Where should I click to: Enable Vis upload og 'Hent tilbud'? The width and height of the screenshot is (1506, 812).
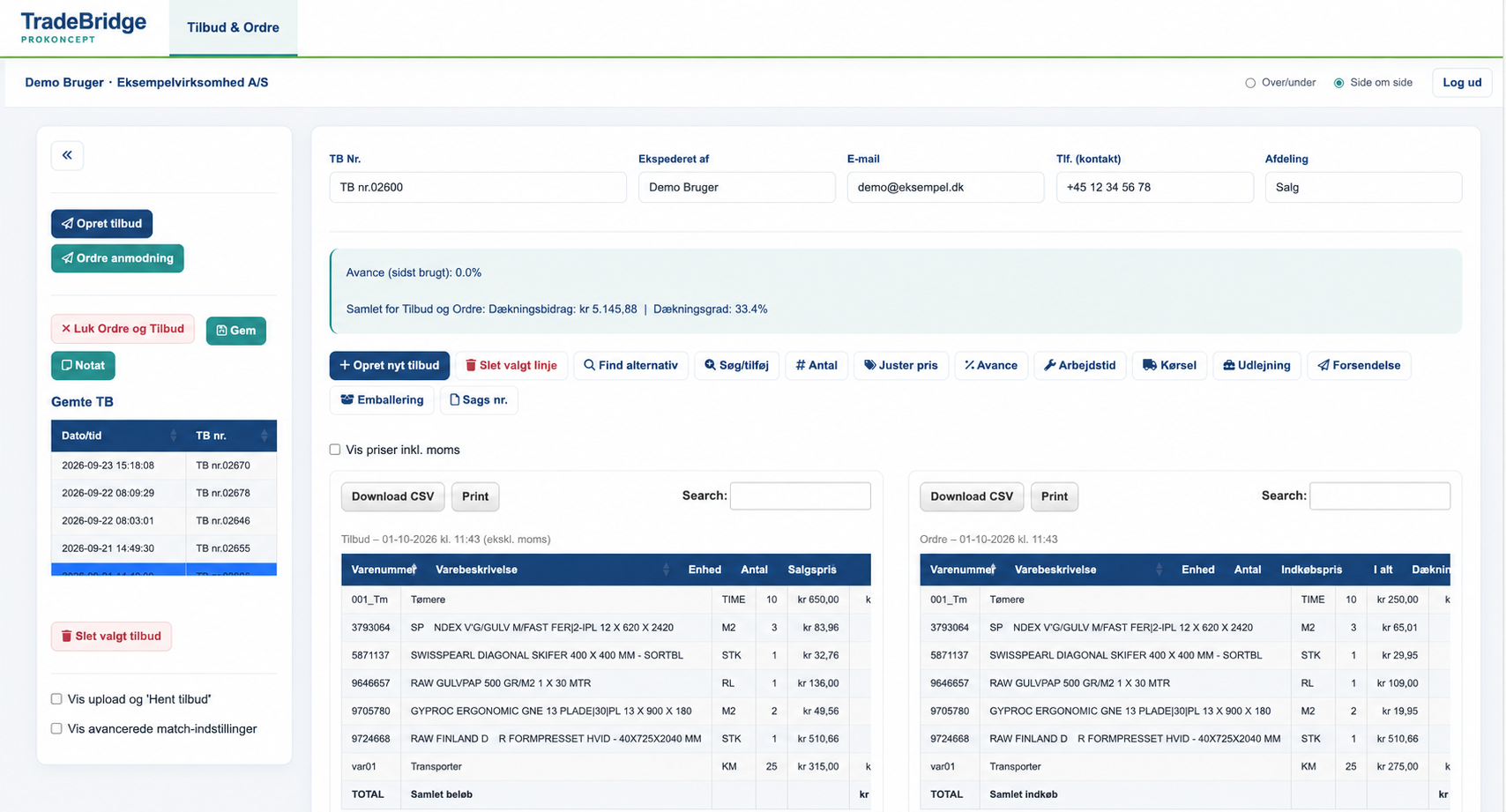click(x=56, y=699)
